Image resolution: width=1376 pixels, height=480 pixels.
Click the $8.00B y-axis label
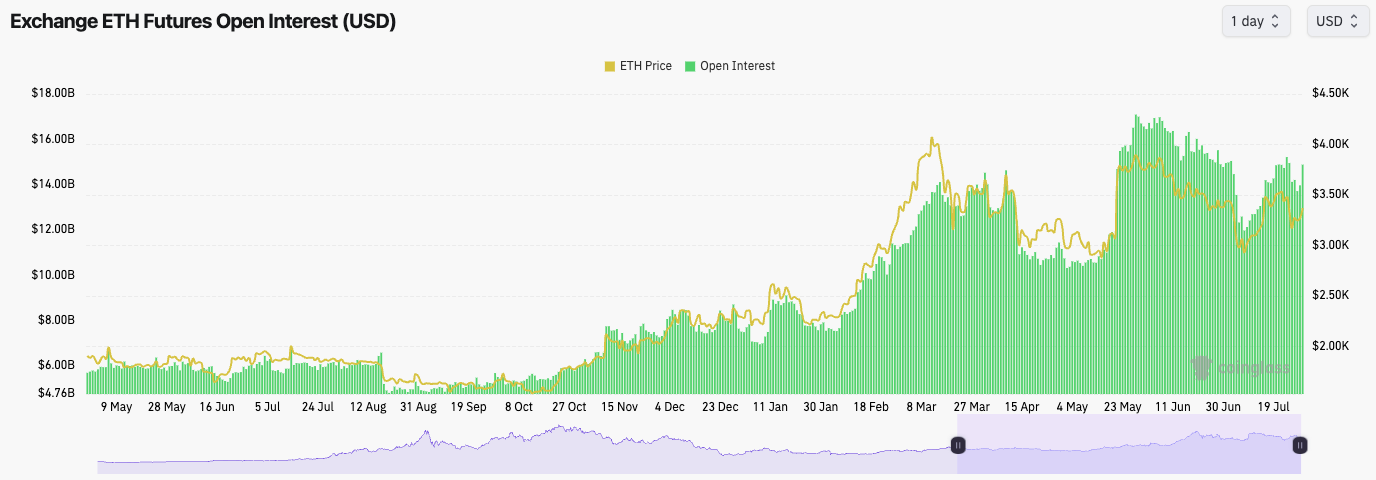(x=57, y=320)
